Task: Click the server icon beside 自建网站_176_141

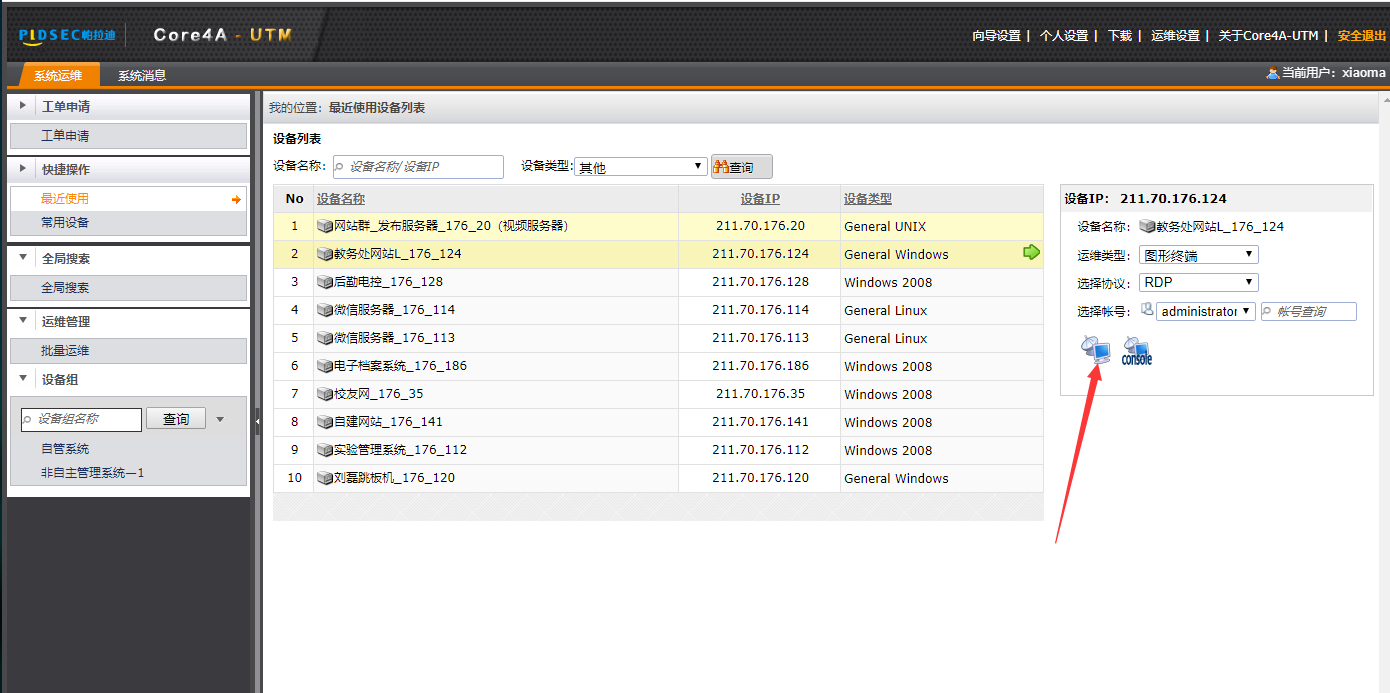Action: click(x=325, y=422)
